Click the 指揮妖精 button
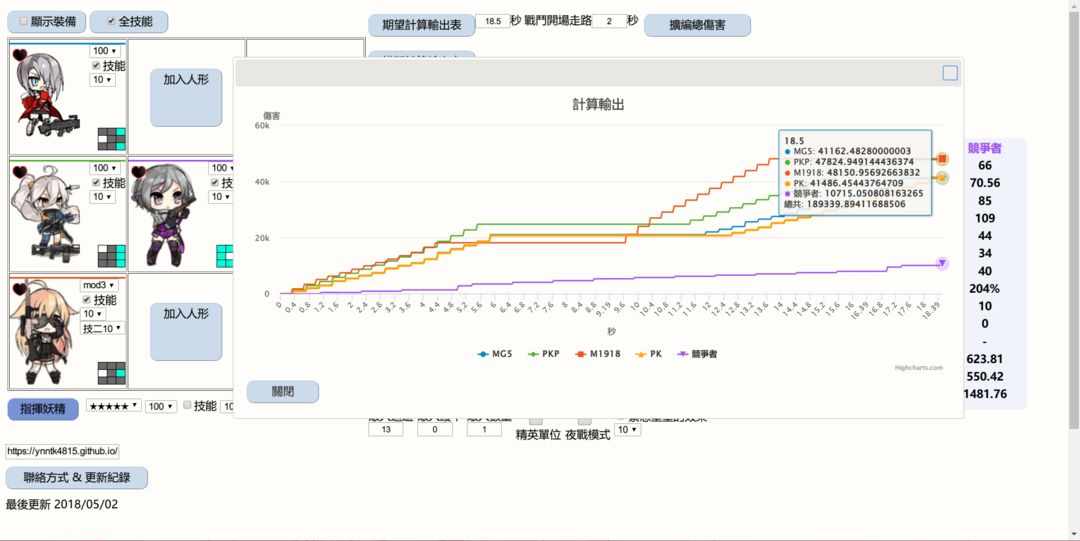Screen dimensions: 1080x541 click(43, 409)
